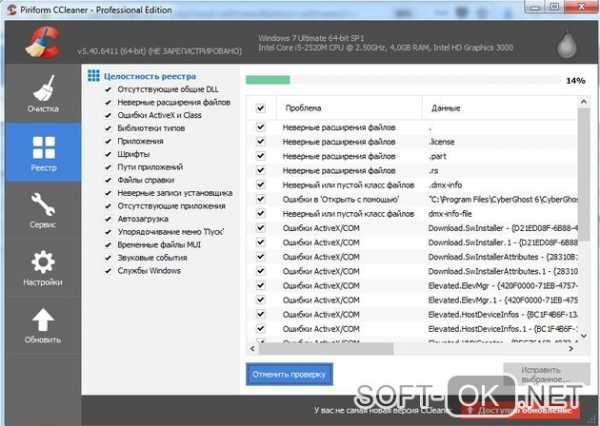
Task: Select the Download.SwInstallerAttributes.1 row
Action: point(412,271)
